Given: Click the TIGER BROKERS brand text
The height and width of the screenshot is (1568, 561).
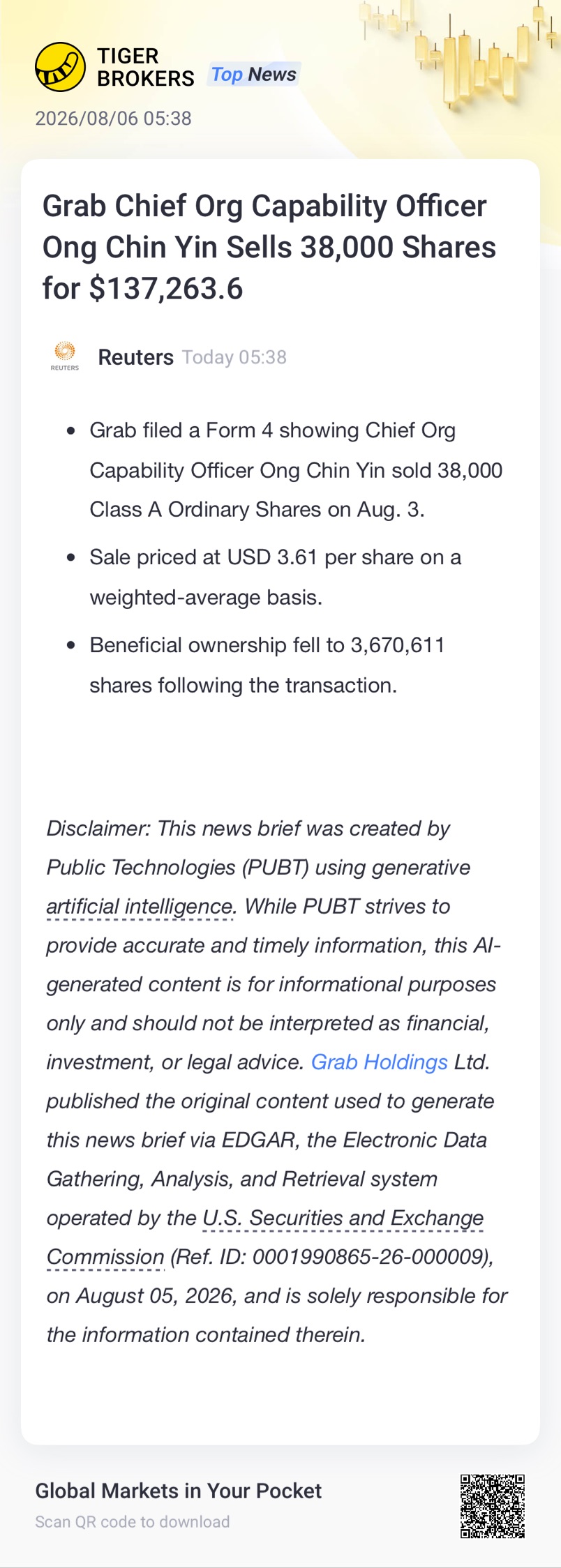Looking at the screenshot, I should (x=145, y=67).
